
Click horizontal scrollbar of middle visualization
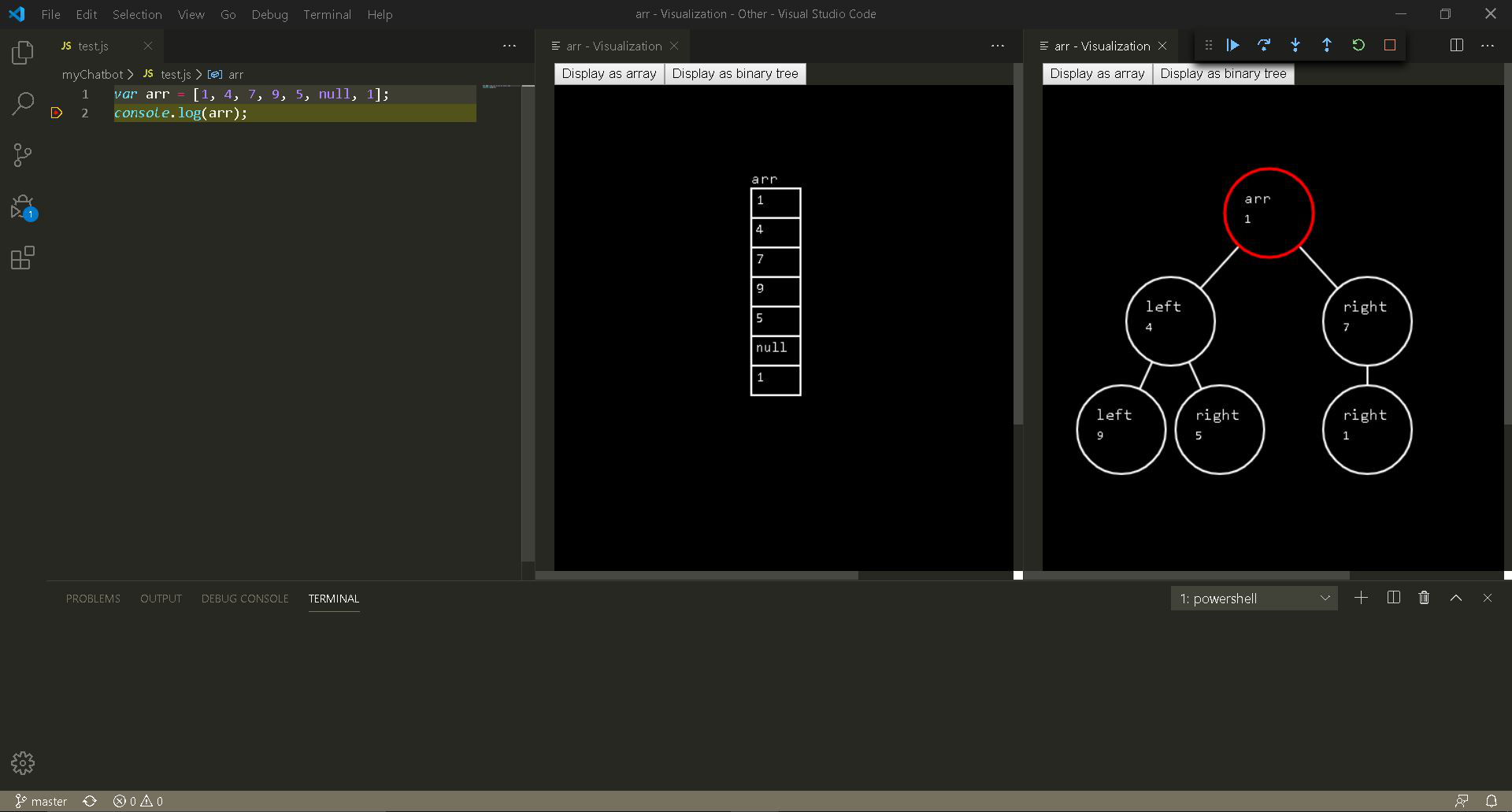(x=697, y=575)
